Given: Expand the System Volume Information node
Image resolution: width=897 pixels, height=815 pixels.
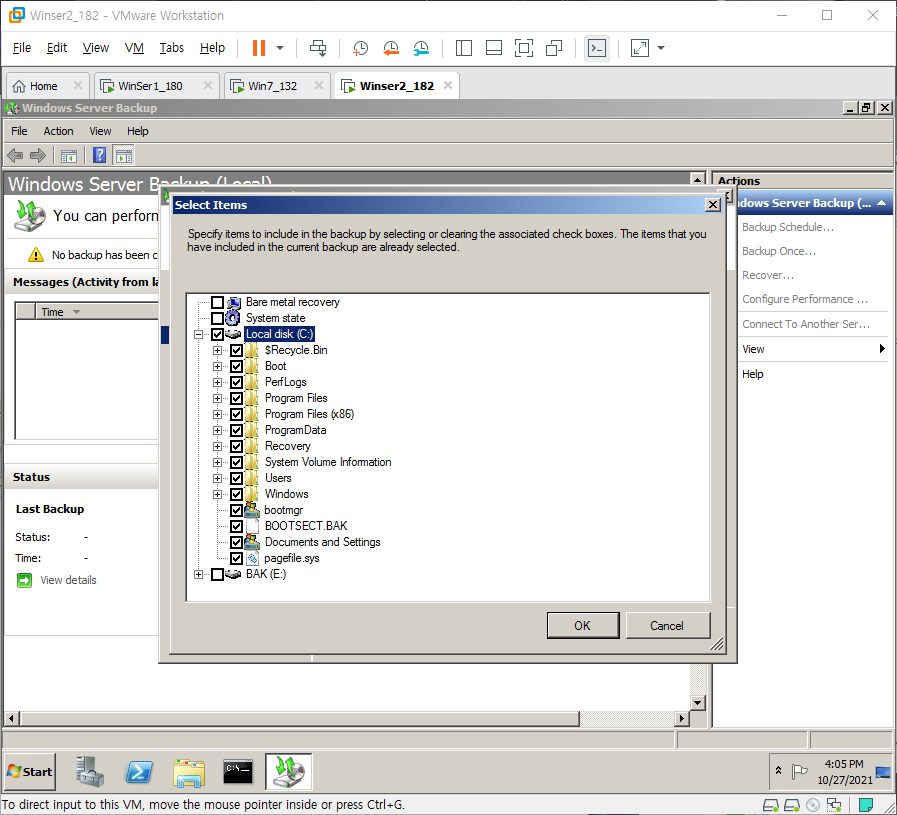Looking at the screenshot, I should tap(217, 462).
